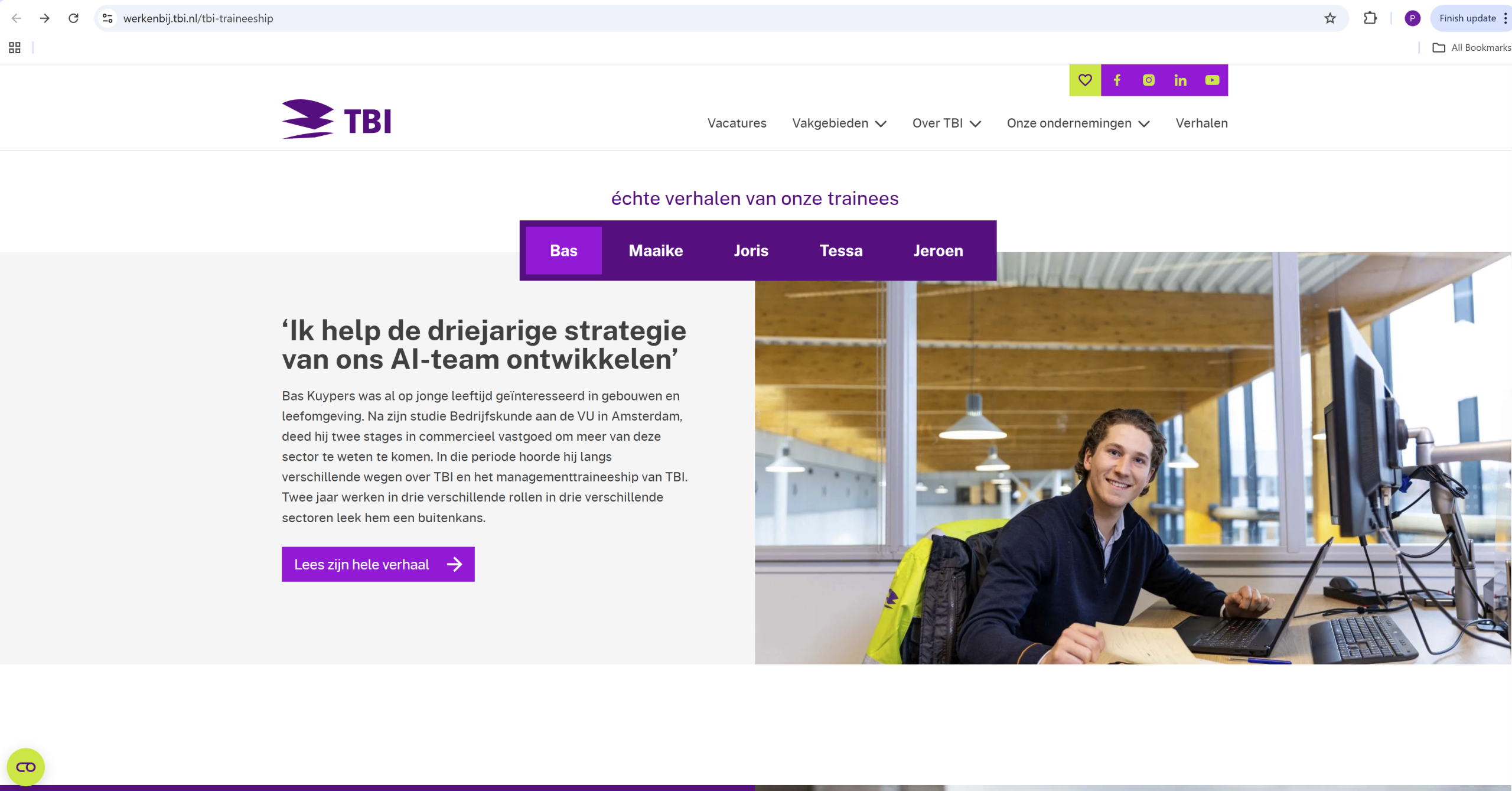Bookmark this page with the star icon
The height and width of the screenshot is (791, 1512).
[1330, 18]
